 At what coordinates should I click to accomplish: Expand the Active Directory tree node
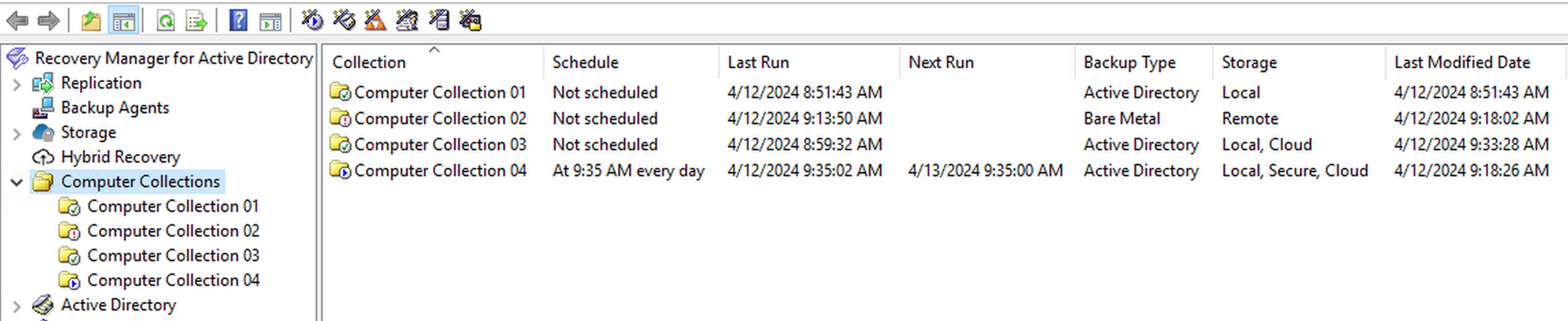[17, 306]
